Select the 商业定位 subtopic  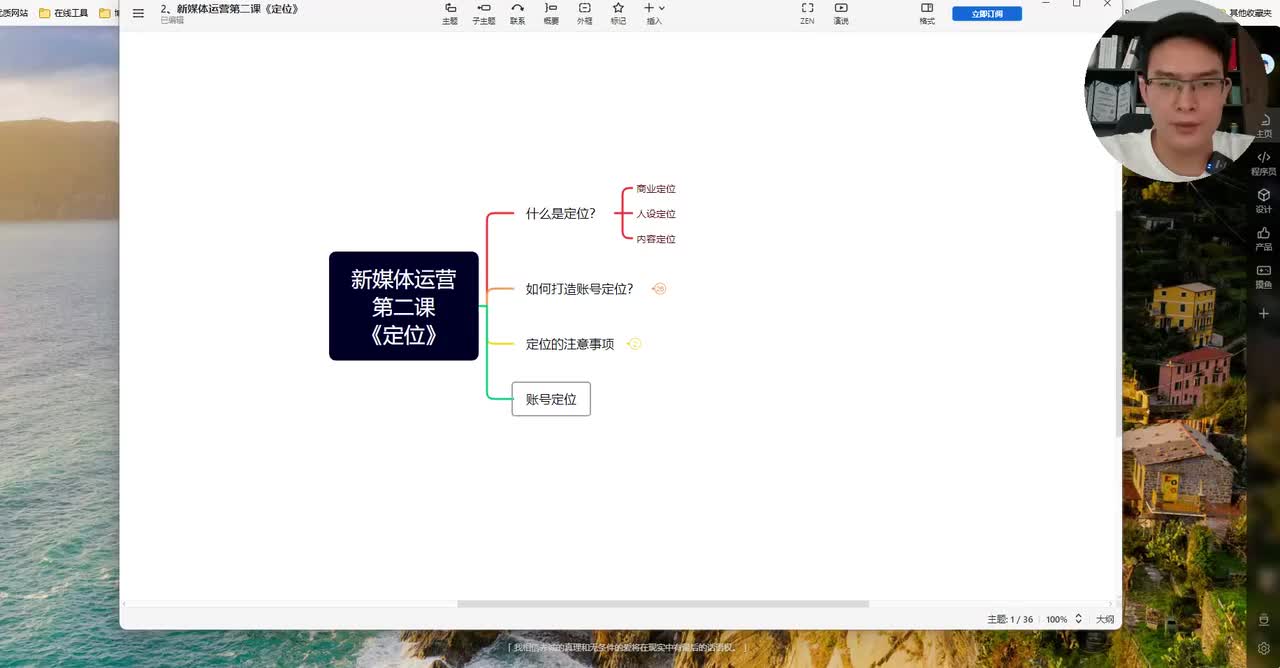(656, 189)
